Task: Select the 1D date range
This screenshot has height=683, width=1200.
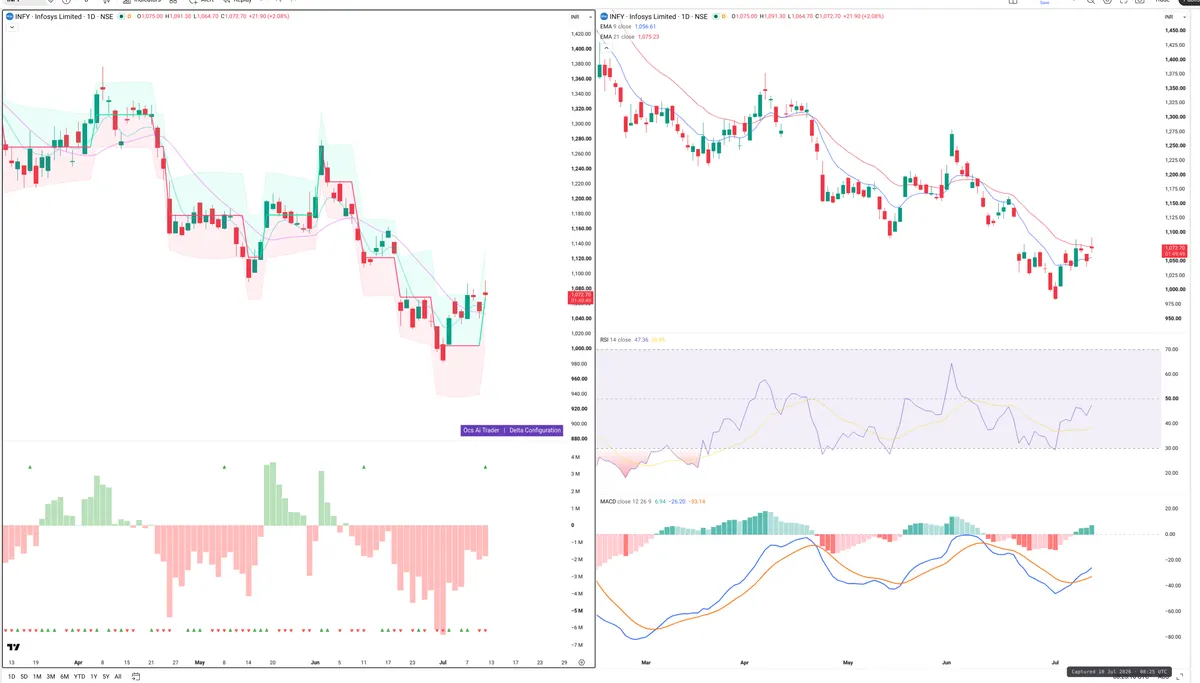Action: [x=11, y=676]
